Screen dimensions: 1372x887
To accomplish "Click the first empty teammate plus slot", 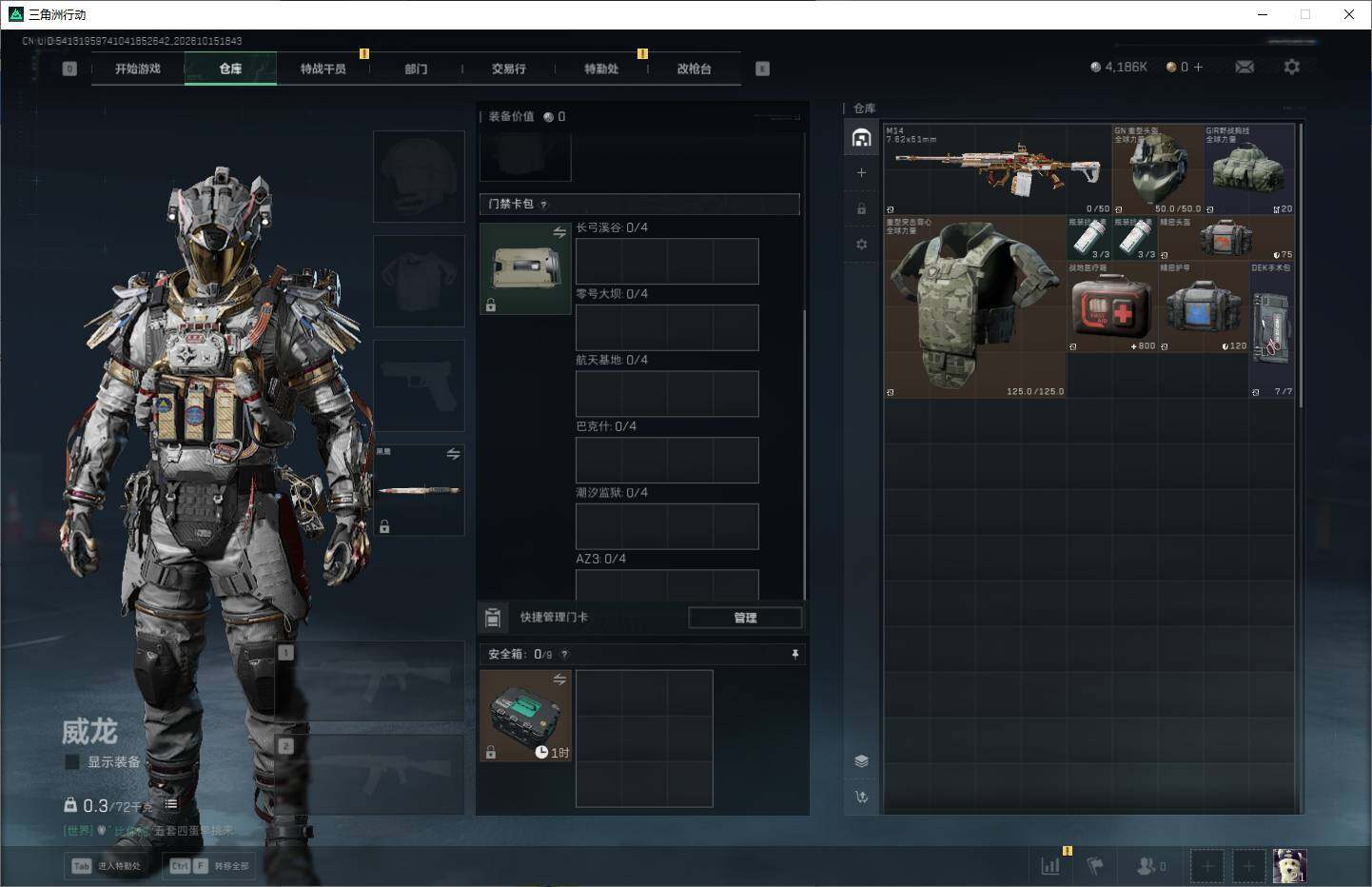I will coord(1207,866).
